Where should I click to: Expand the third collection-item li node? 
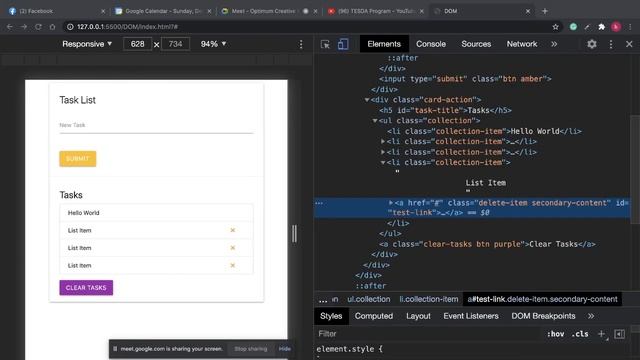(x=383, y=152)
